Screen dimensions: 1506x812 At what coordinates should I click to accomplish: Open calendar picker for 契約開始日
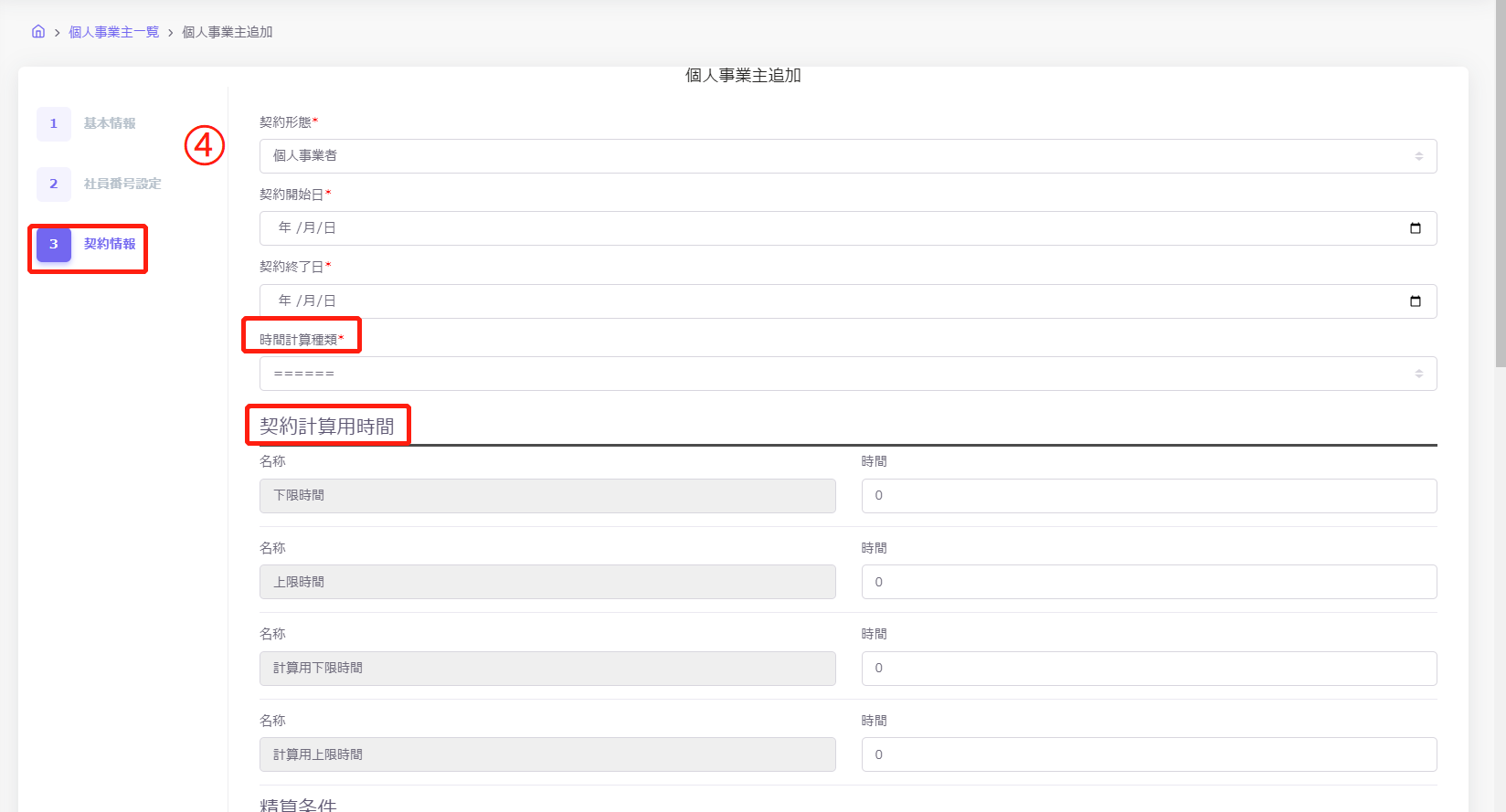(x=1415, y=228)
